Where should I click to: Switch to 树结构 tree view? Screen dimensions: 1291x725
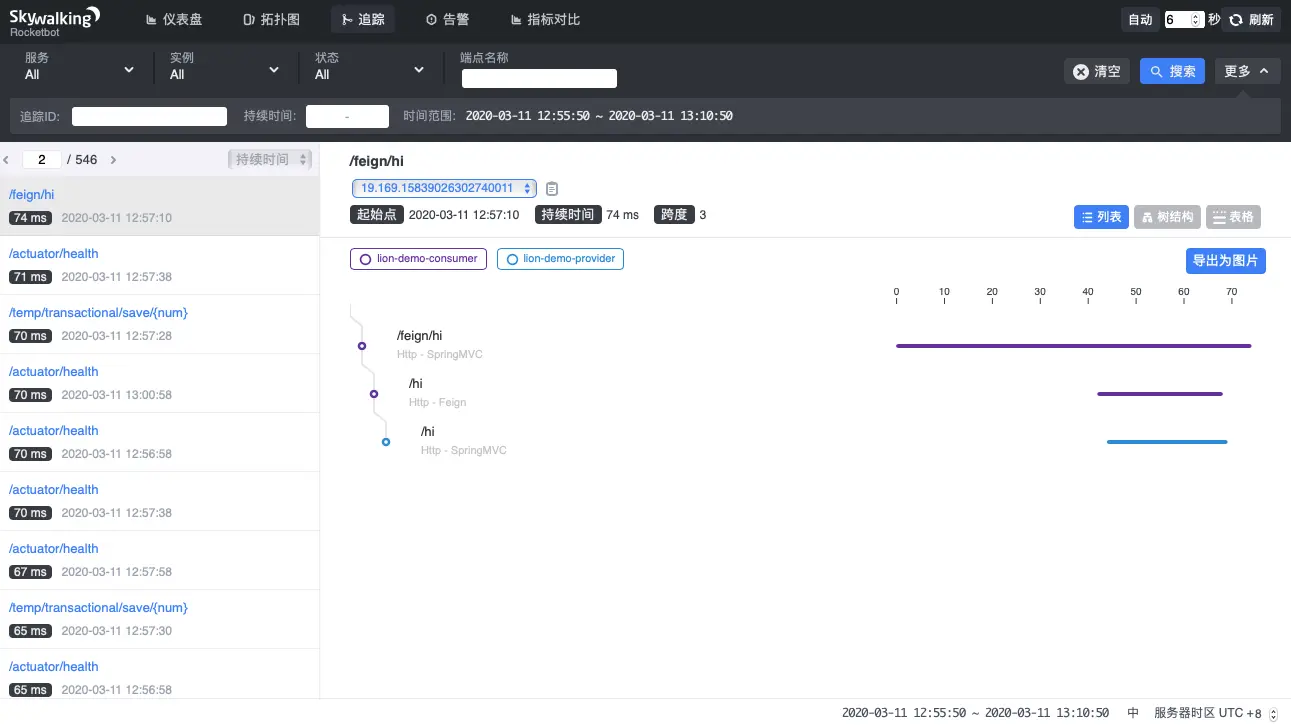1167,217
